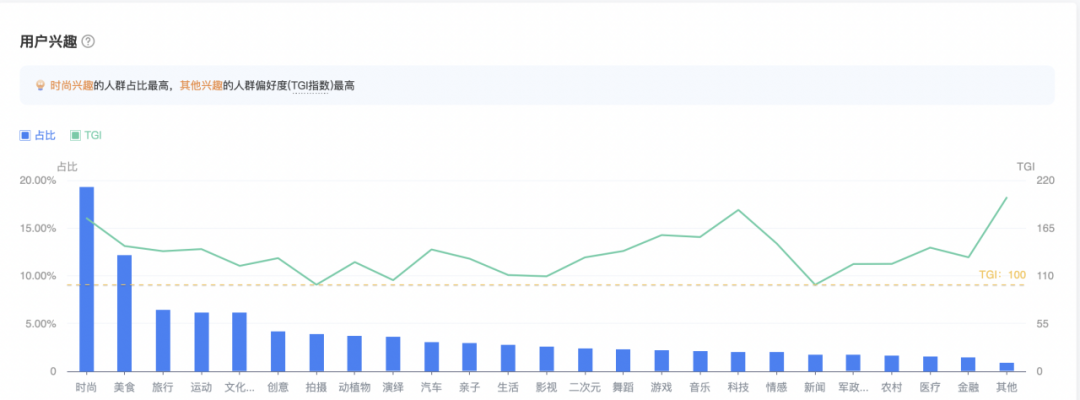Click the blue 占比 legend square

[25, 135]
